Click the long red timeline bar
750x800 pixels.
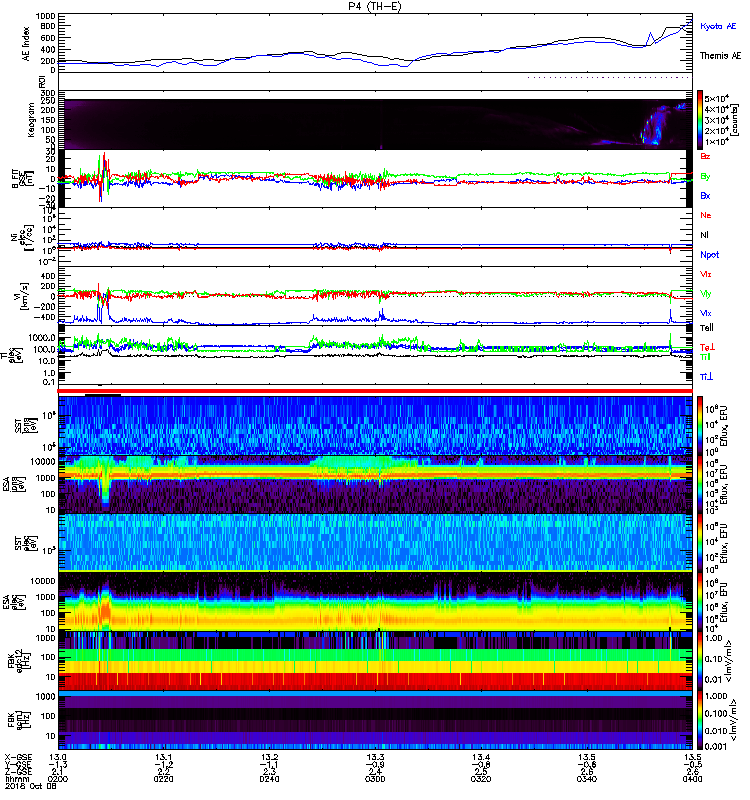click(375, 391)
